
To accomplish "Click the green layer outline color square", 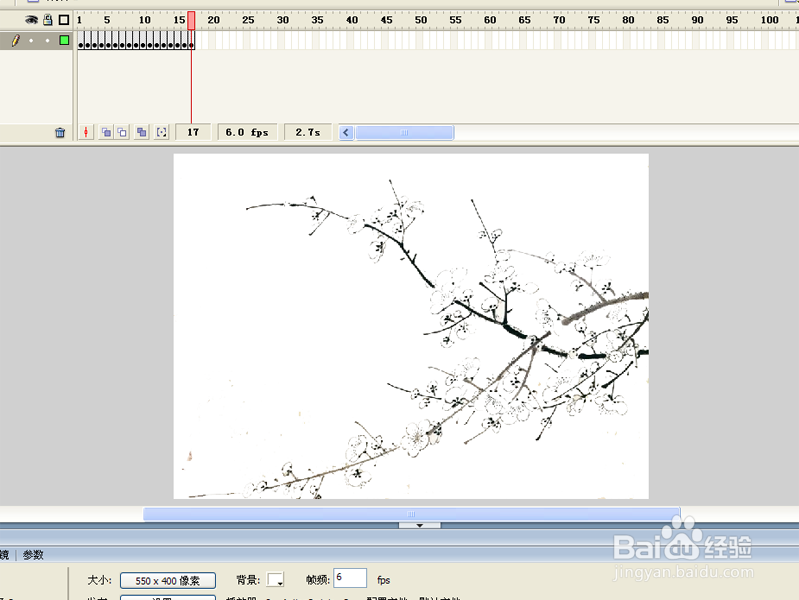I will (x=64, y=40).
